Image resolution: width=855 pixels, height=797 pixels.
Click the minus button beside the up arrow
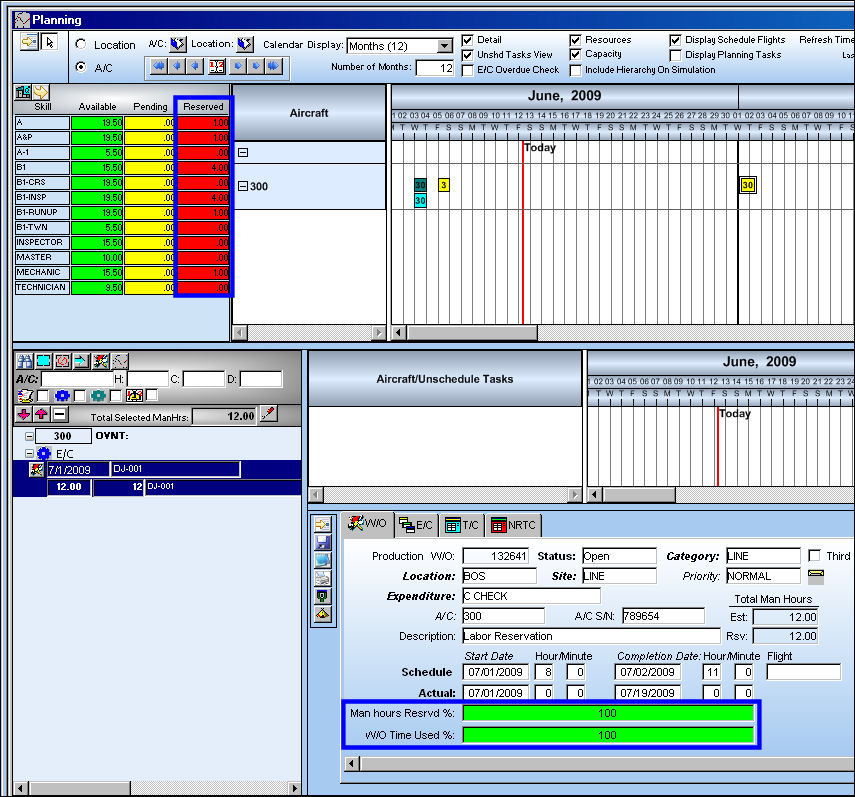pos(59,414)
